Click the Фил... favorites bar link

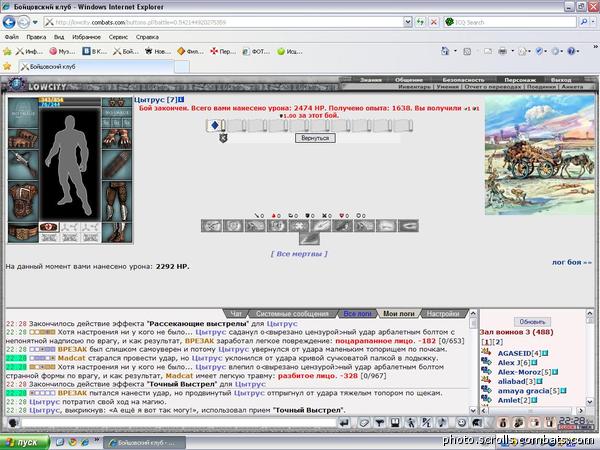pos(190,51)
